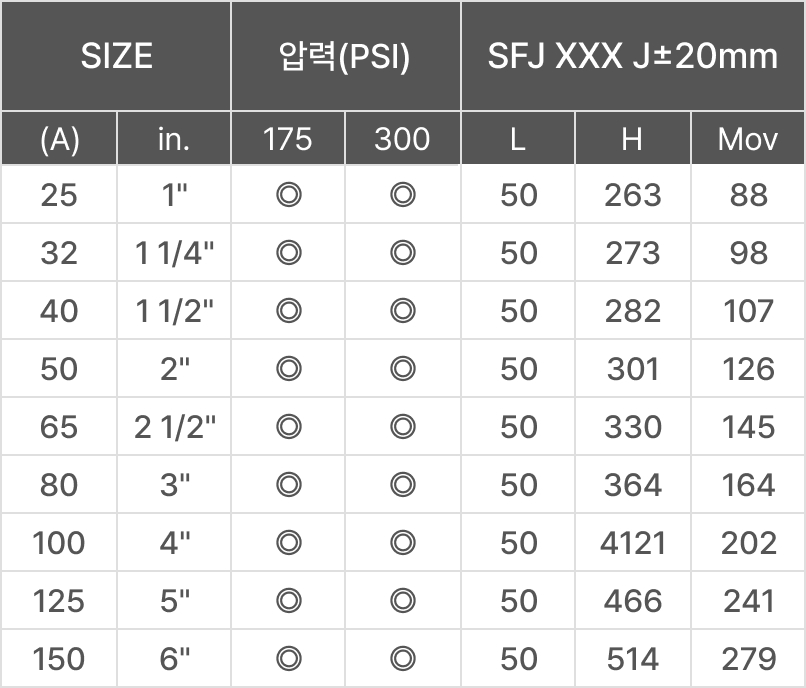The image size is (806, 688).
Task: Click the 300 PSI circle for size 32
Action: point(403,254)
